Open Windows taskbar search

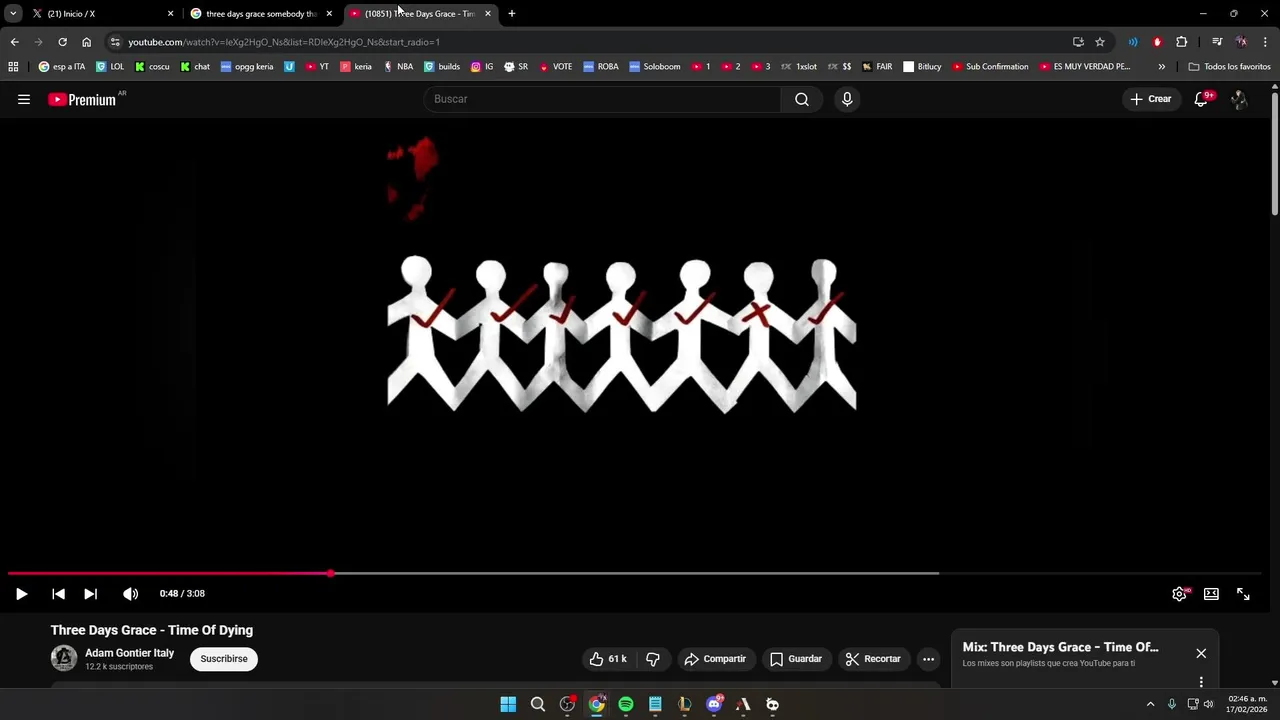(538, 704)
